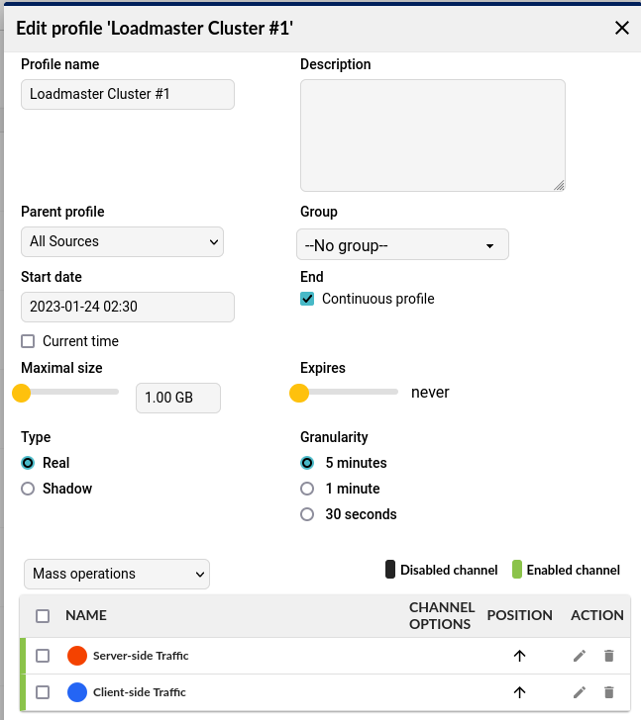Delete the Client-side Traffic channel

pyautogui.click(x=609, y=692)
